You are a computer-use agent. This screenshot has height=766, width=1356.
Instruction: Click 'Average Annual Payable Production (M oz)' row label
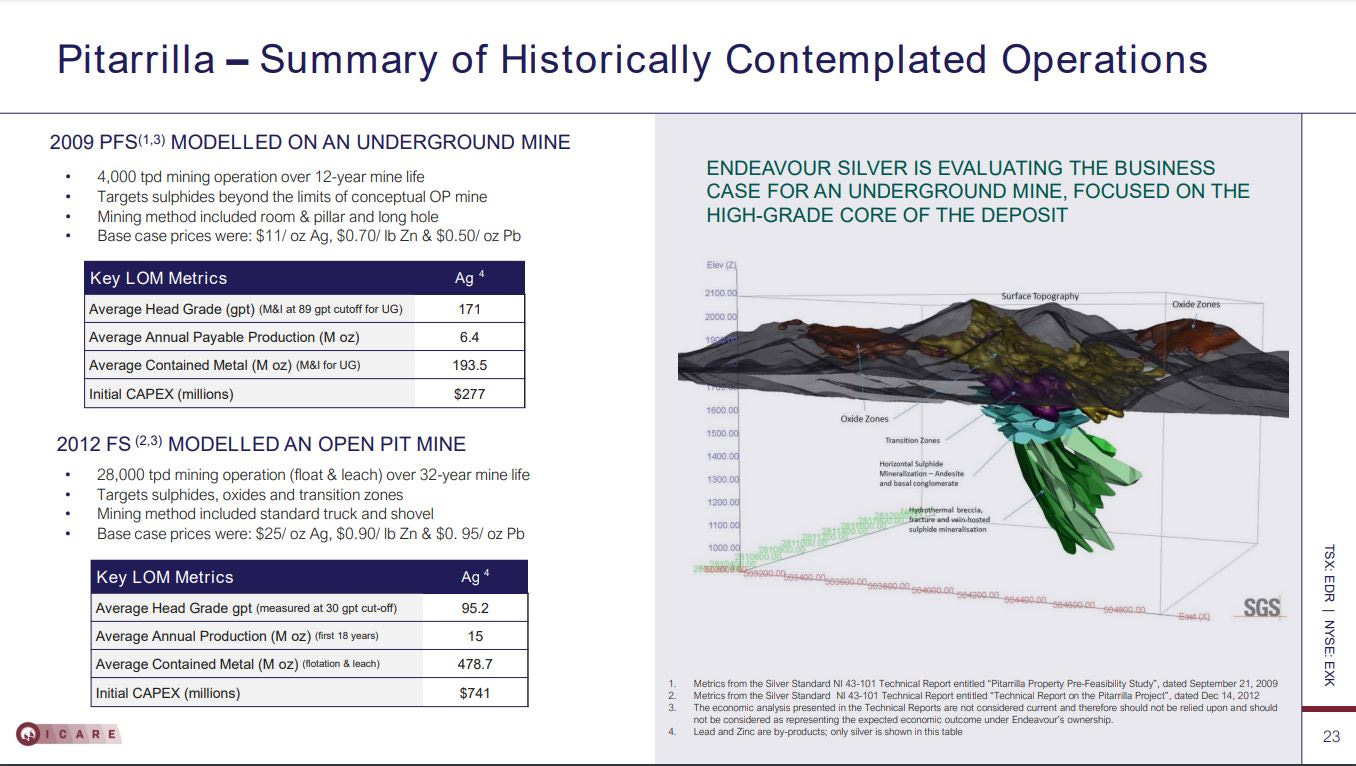coord(224,337)
